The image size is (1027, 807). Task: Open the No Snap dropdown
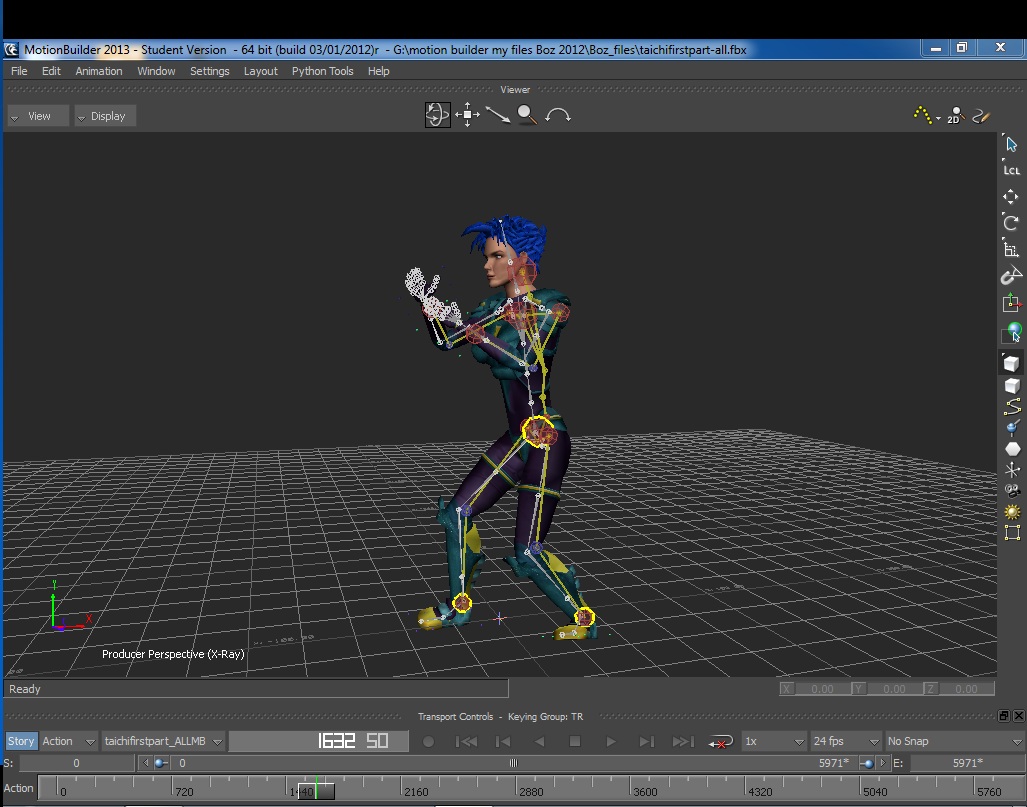(954, 741)
